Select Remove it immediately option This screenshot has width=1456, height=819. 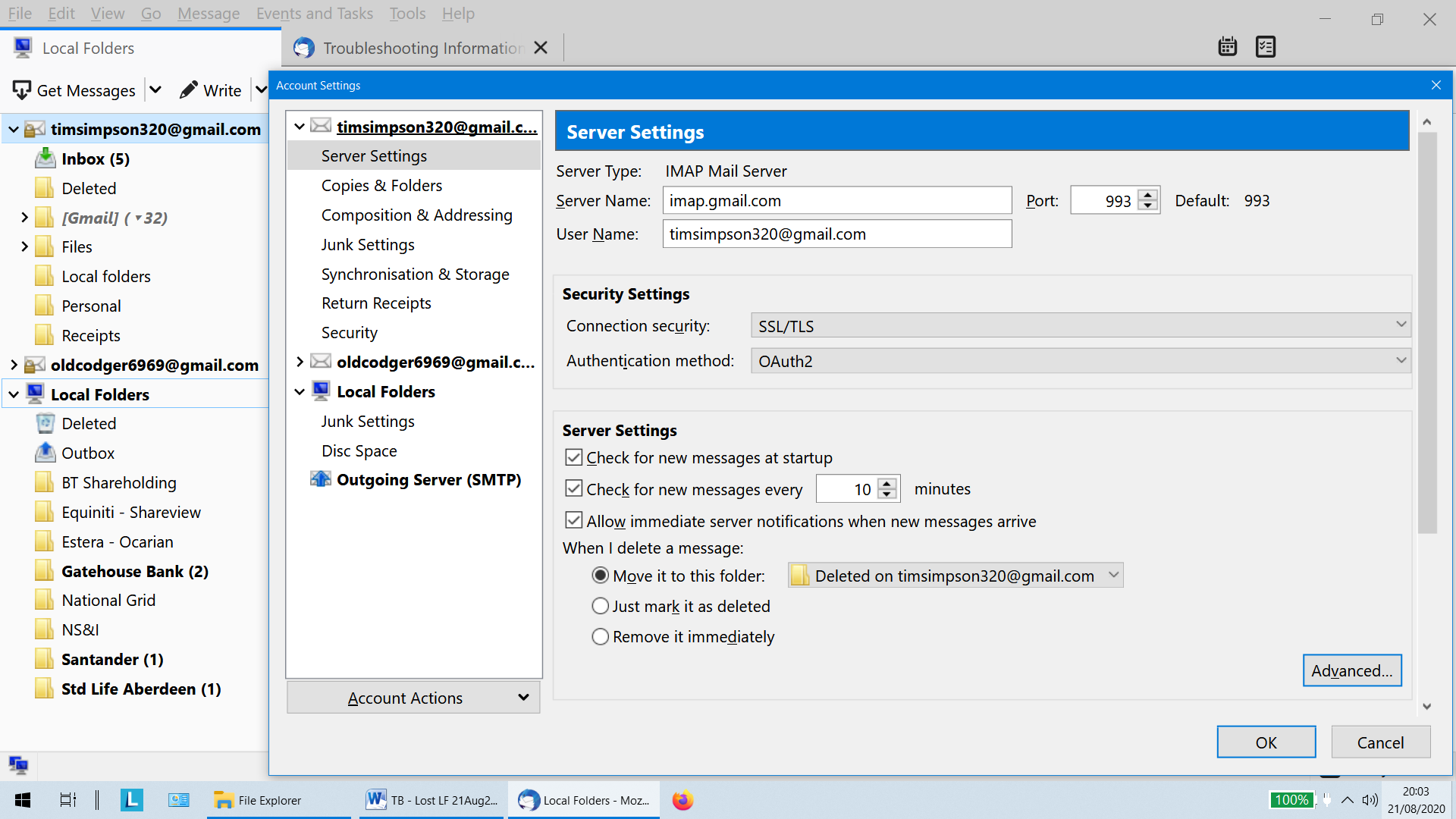pos(601,636)
